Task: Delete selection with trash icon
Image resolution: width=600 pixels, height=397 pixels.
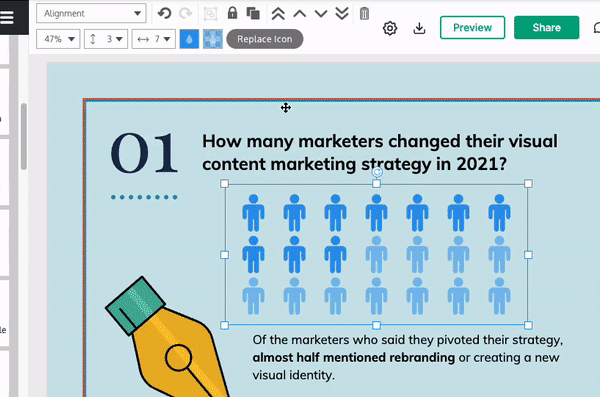Action: click(364, 14)
